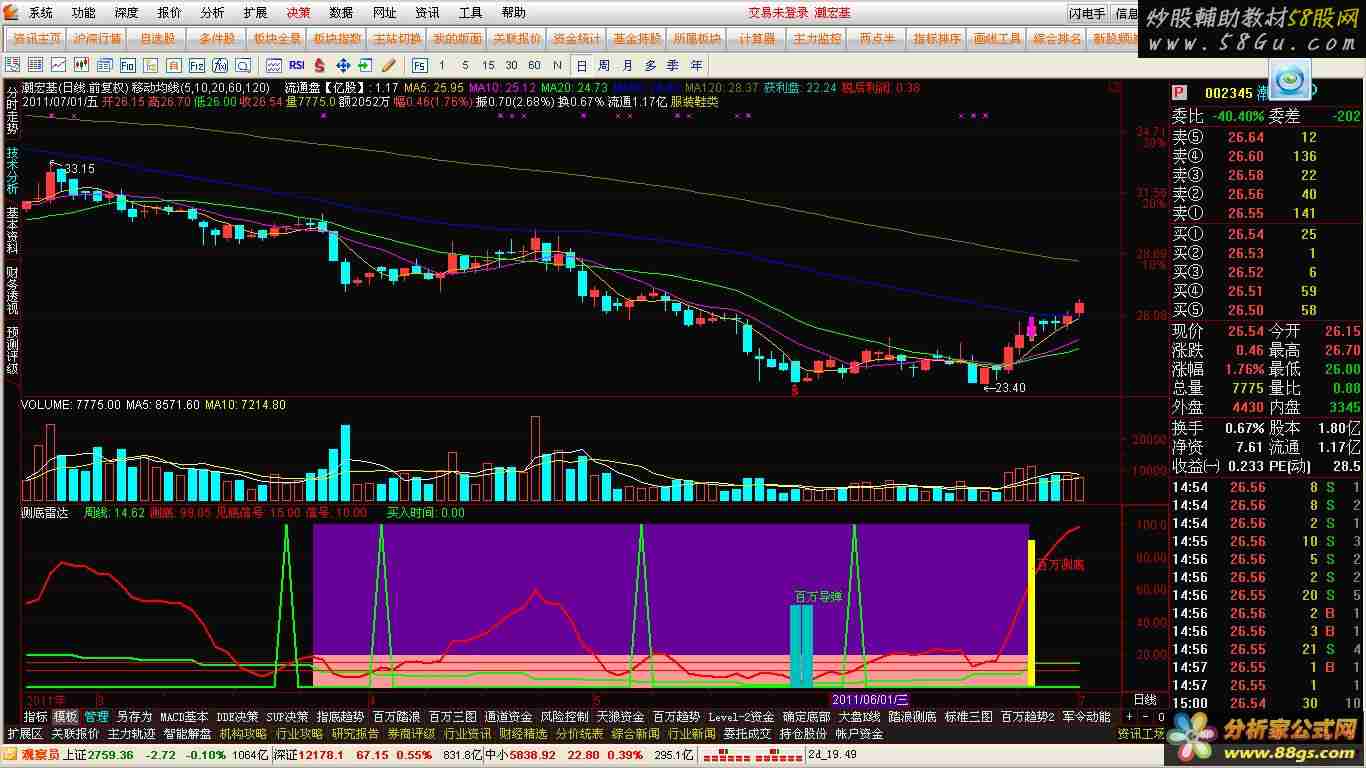Select the 30-minute period button

(x=511, y=65)
